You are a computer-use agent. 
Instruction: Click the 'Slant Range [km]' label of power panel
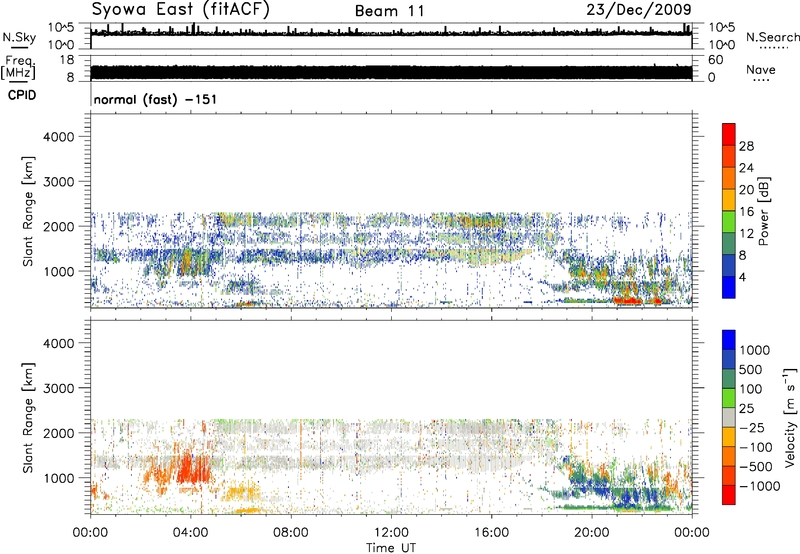tap(28, 211)
